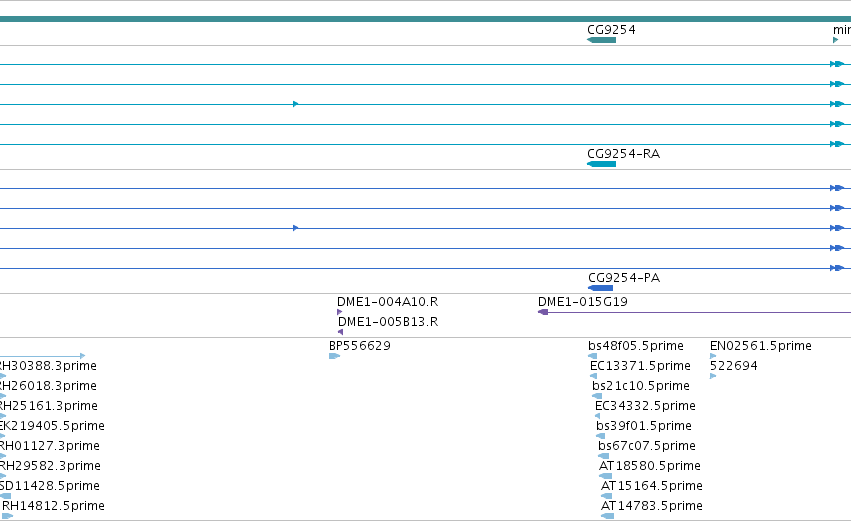The height and width of the screenshot is (521, 851).
Task: Select the AT15164.5prime EST label
Action: 652,486
